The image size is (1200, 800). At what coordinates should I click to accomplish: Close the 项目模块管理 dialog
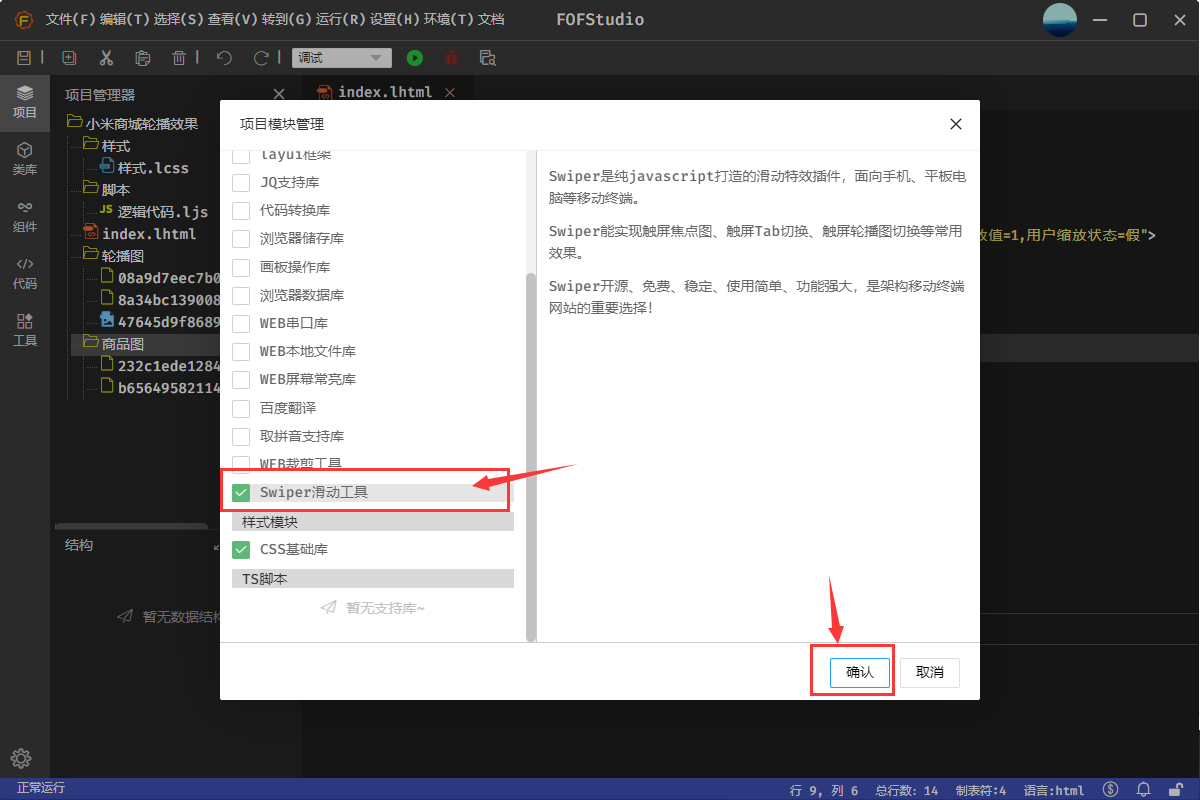tap(956, 124)
